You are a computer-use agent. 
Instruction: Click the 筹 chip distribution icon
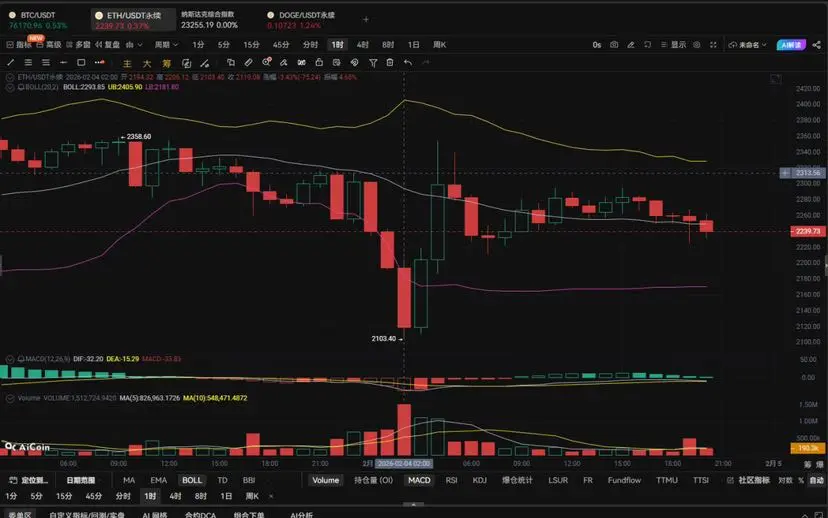[166, 63]
